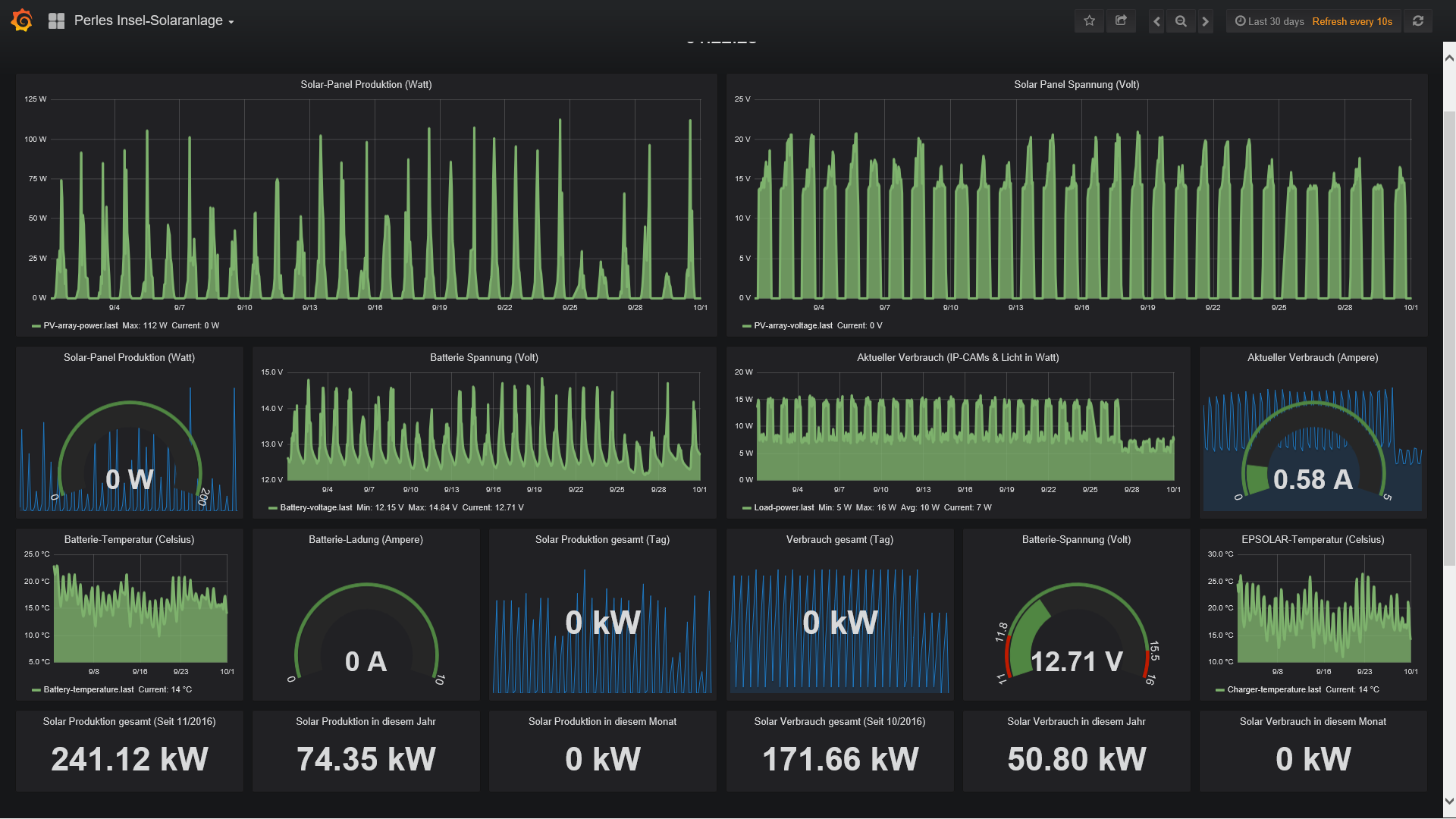Toggle PV-array-power.last legend series
This screenshot has width=1456, height=819.
(x=80, y=326)
